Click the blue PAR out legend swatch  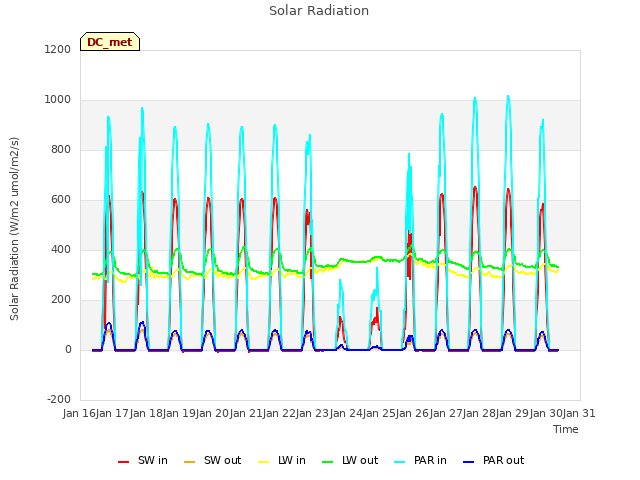tap(469, 462)
